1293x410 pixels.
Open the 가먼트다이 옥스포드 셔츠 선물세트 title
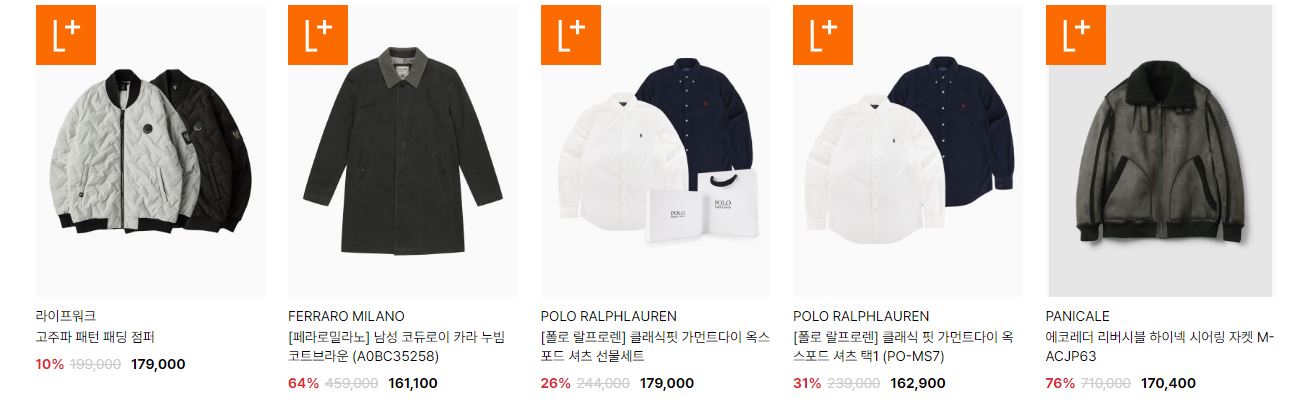click(x=655, y=346)
